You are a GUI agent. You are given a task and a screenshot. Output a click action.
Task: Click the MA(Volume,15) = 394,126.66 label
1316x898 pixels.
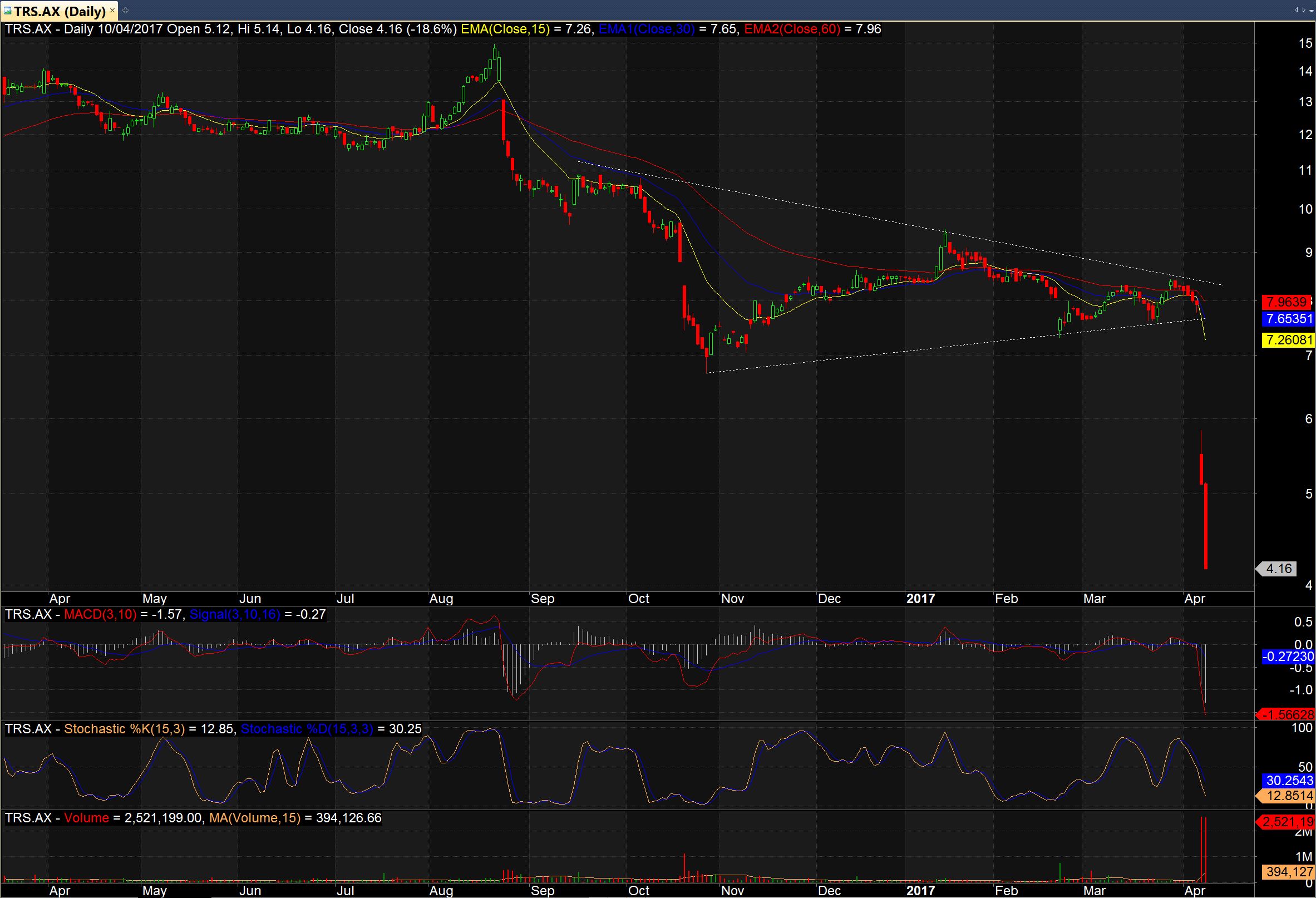[295, 818]
